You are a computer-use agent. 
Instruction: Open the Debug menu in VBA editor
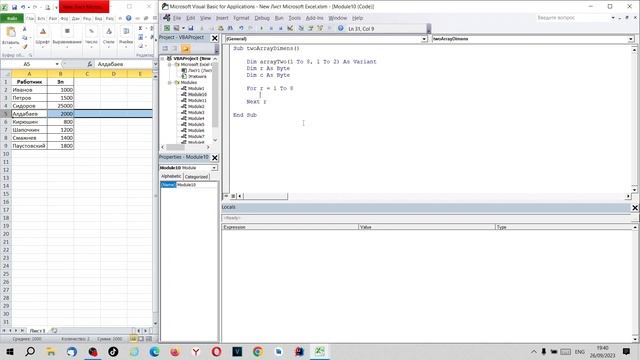[262, 18]
